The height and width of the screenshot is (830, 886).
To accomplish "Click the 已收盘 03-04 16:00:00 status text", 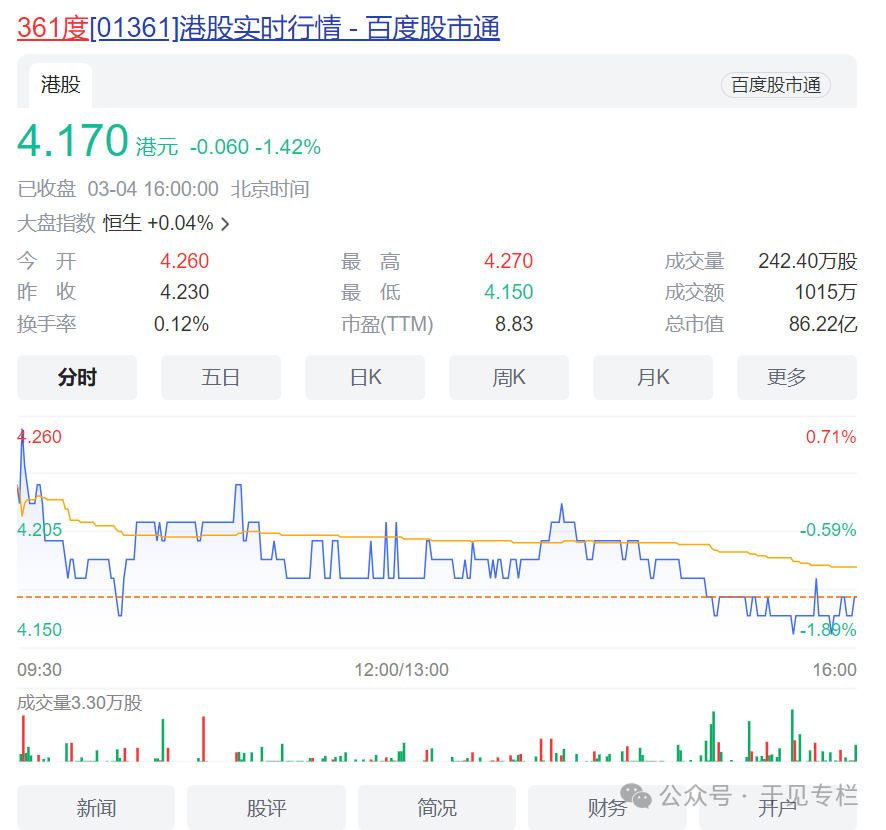I will click(118, 189).
